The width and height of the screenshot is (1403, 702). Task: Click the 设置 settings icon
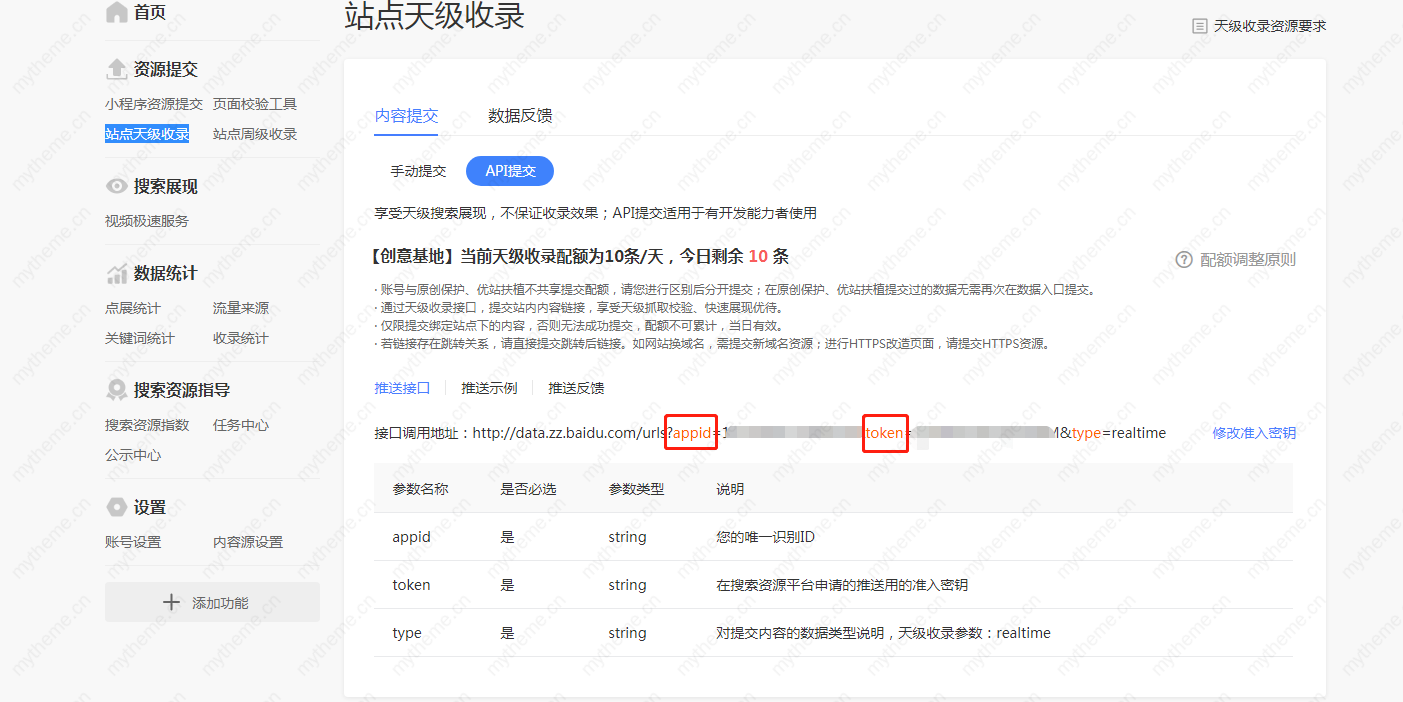click(115, 506)
